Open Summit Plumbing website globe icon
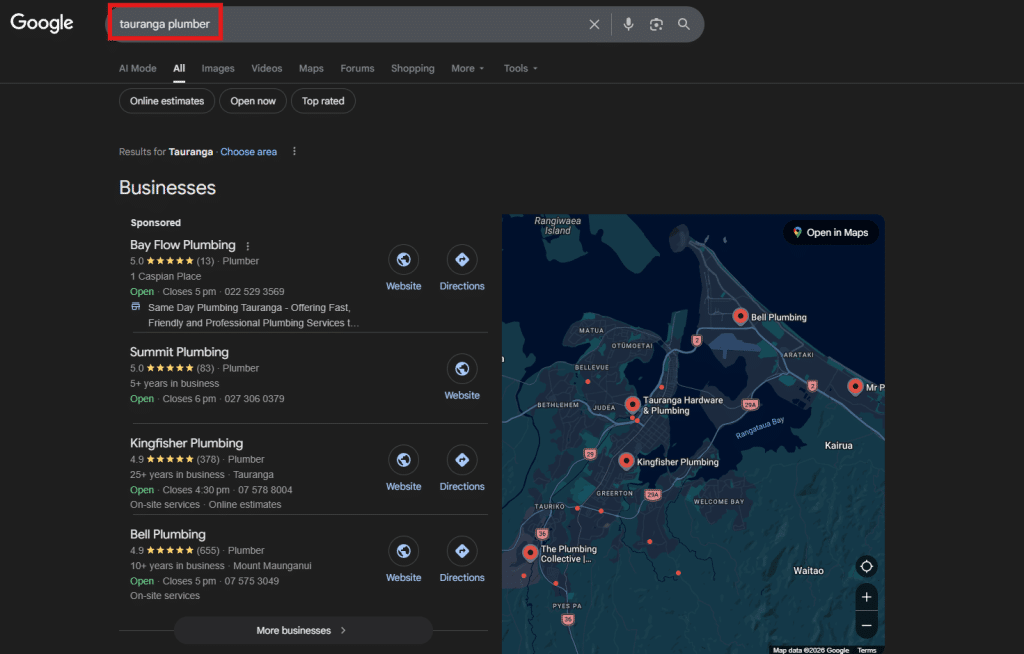The height and width of the screenshot is (654, 1024). (462, 369)
